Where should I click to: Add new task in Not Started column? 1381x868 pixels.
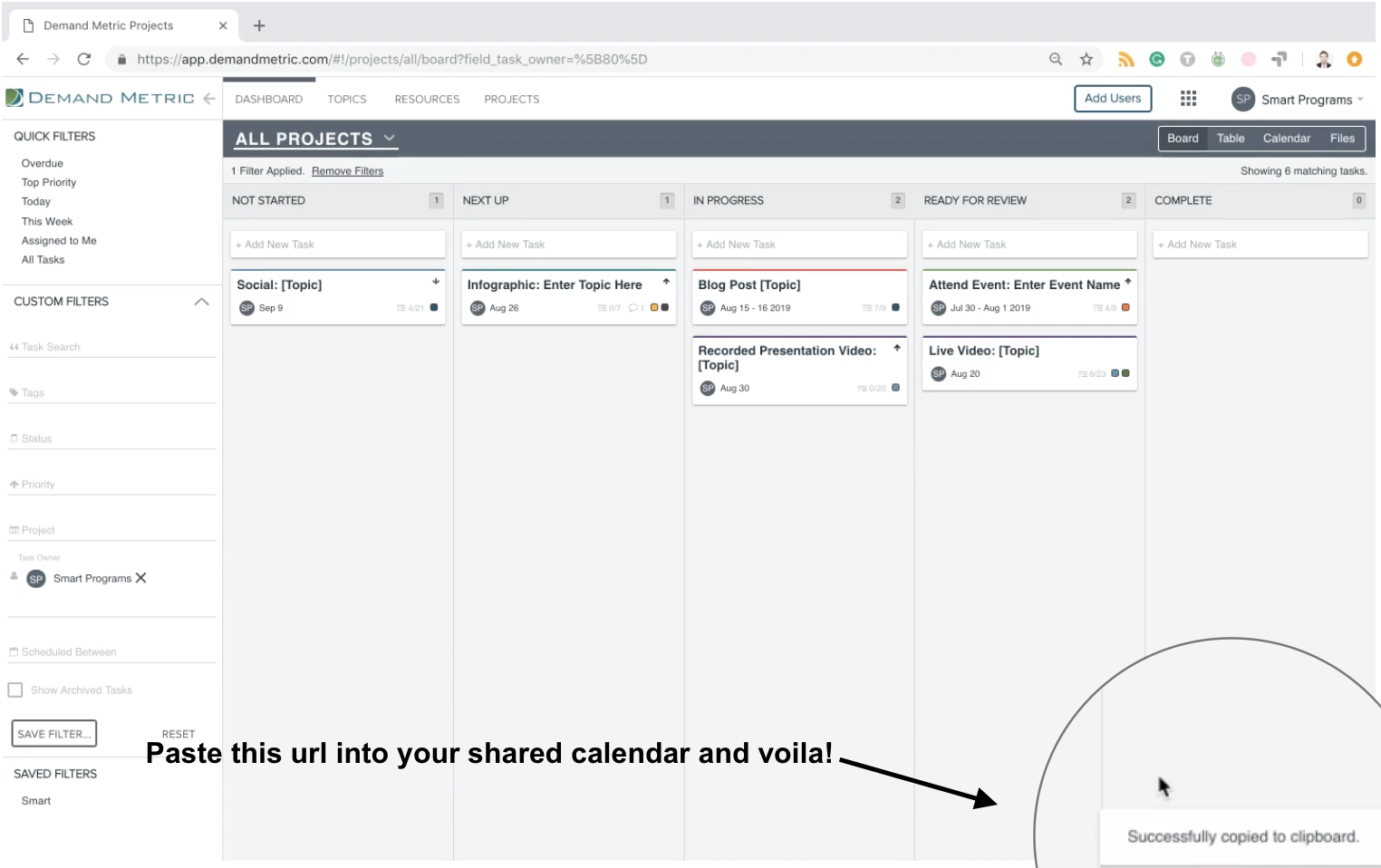click(x=338, y=245)
